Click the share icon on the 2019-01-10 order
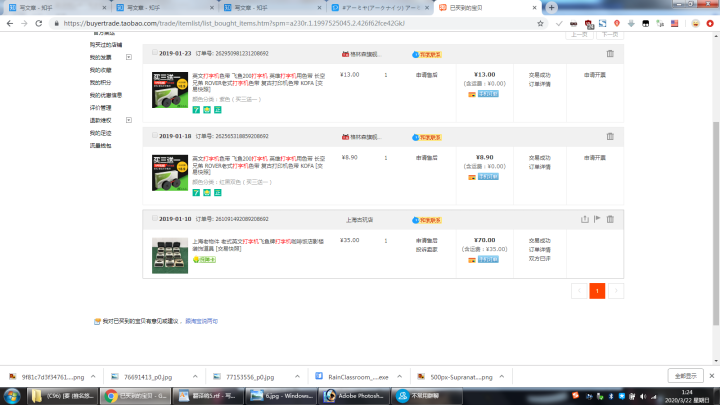This screenshot has height=405, width=720. (x=585, y=219)
